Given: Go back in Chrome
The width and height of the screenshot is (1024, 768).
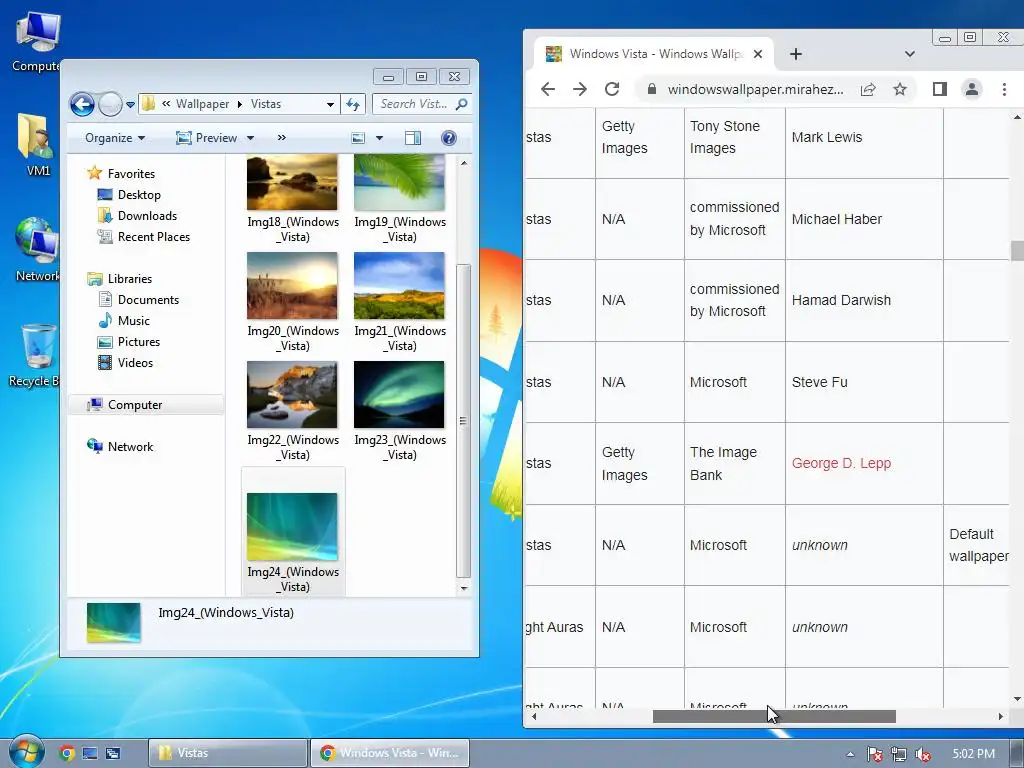Looking at the screenshot, I should point(548,89).
